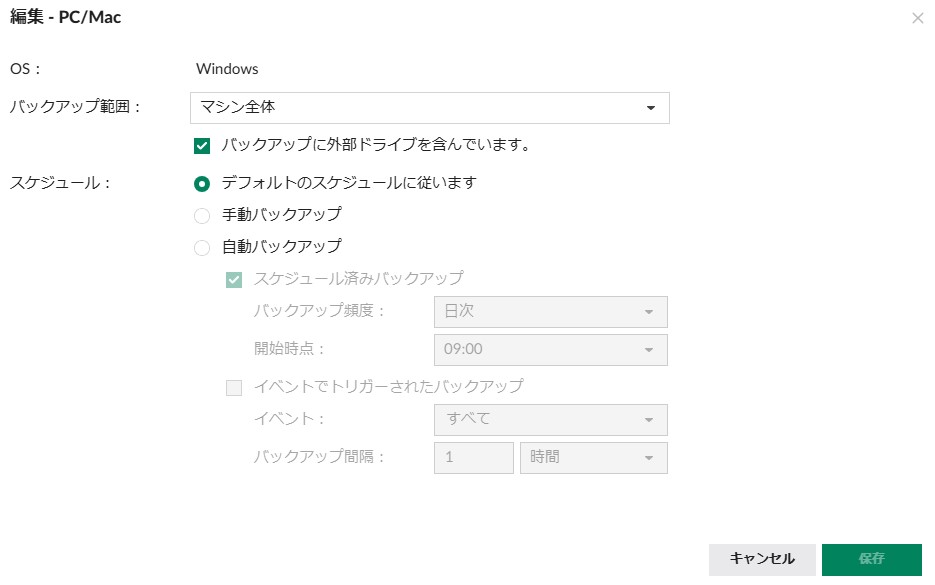The width and height of the screenshot is (935, 585).
Task: Open the バックアップ頻度 dropdown showing 日次
Action: tap(550, 312)
